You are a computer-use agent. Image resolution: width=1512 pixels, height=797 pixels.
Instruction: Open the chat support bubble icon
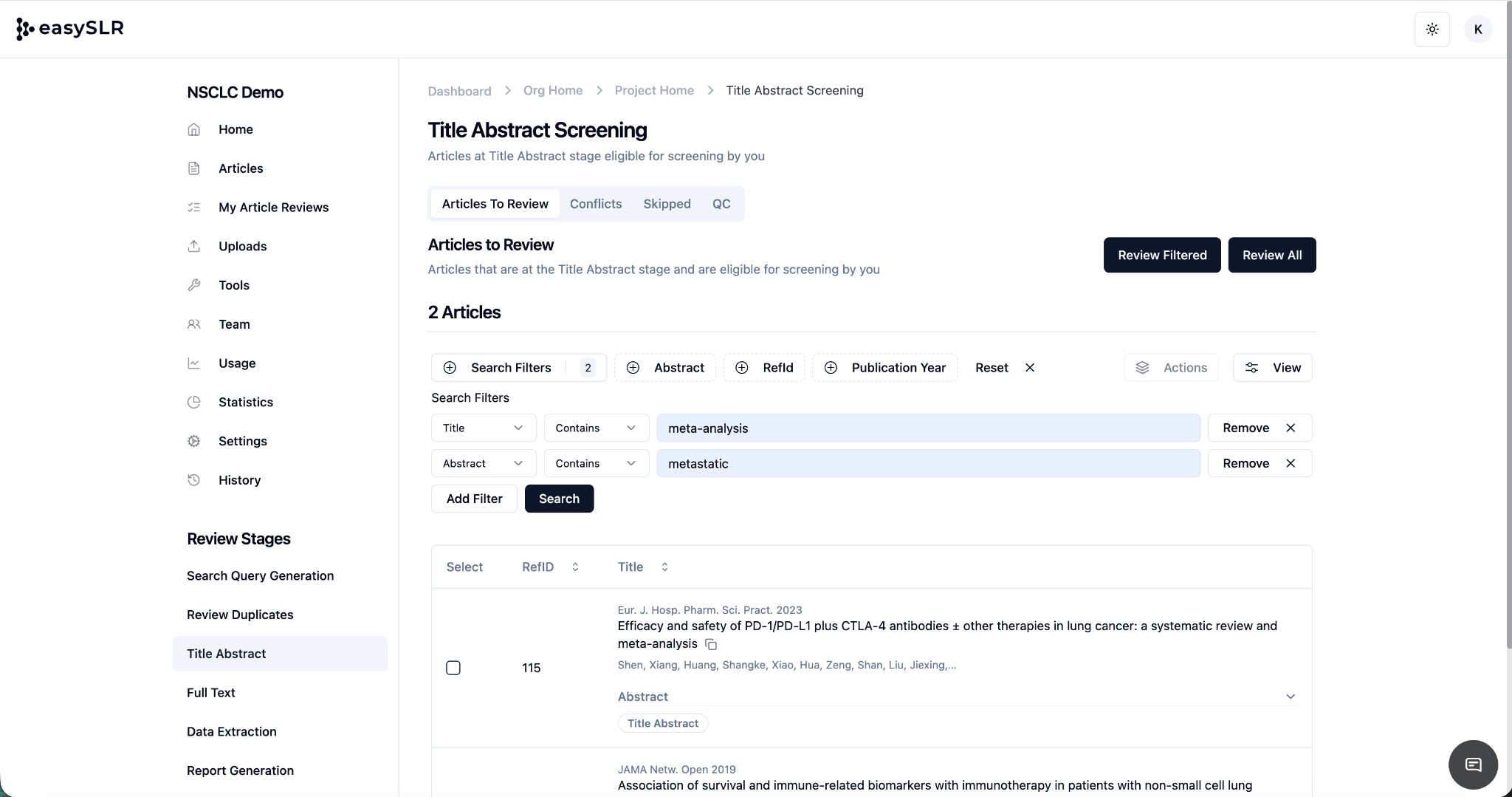(x=1472, y=764)
